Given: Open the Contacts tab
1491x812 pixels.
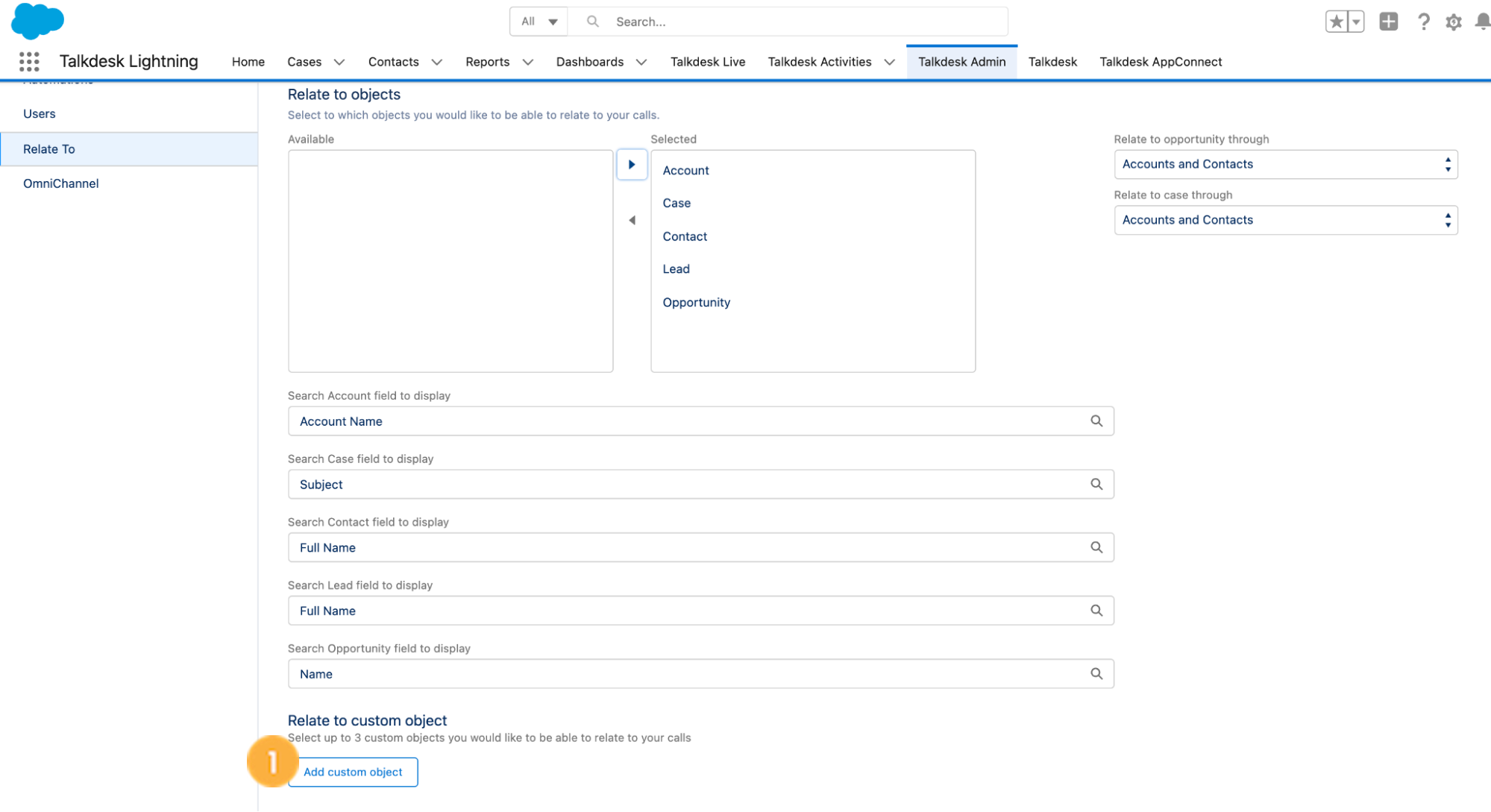Looking at the screenshot, I should point(393,62).
